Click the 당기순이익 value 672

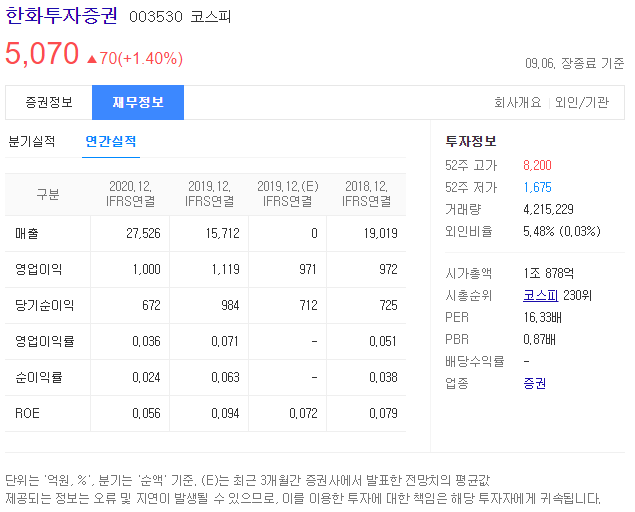point(151,305)
